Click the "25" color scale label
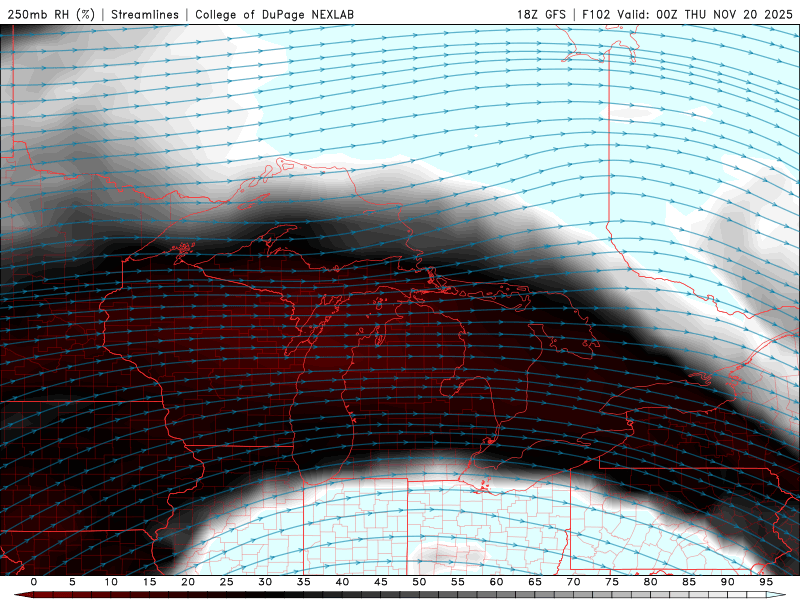 click(x=227, y=582)
